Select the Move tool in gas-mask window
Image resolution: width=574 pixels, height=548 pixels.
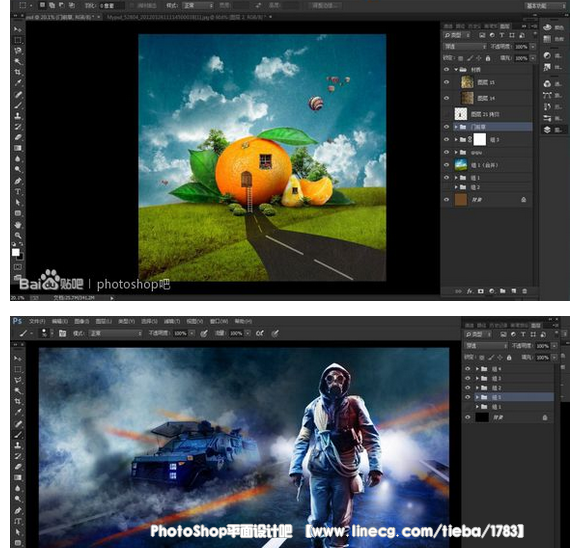pos(18,358)
